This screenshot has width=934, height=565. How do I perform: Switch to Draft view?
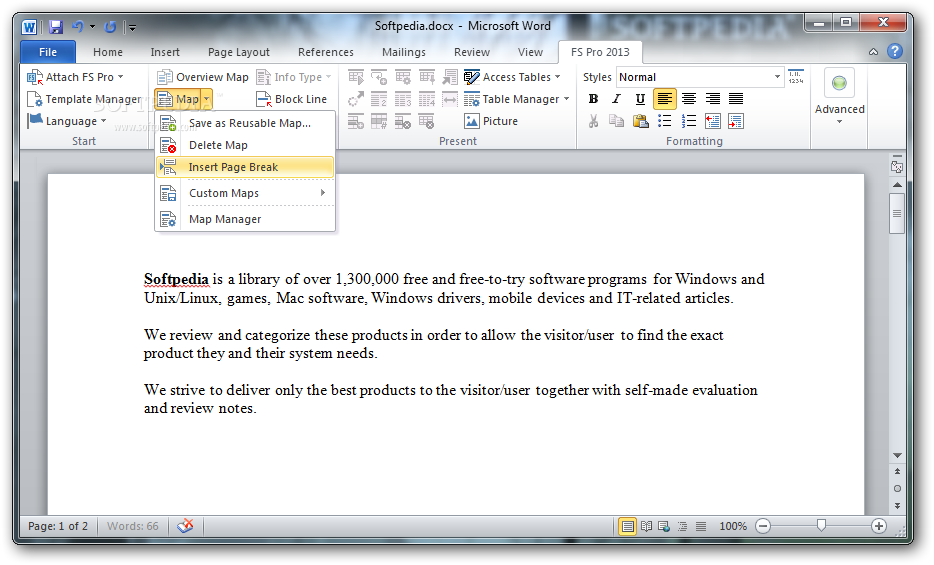click(x=701, y=526)
